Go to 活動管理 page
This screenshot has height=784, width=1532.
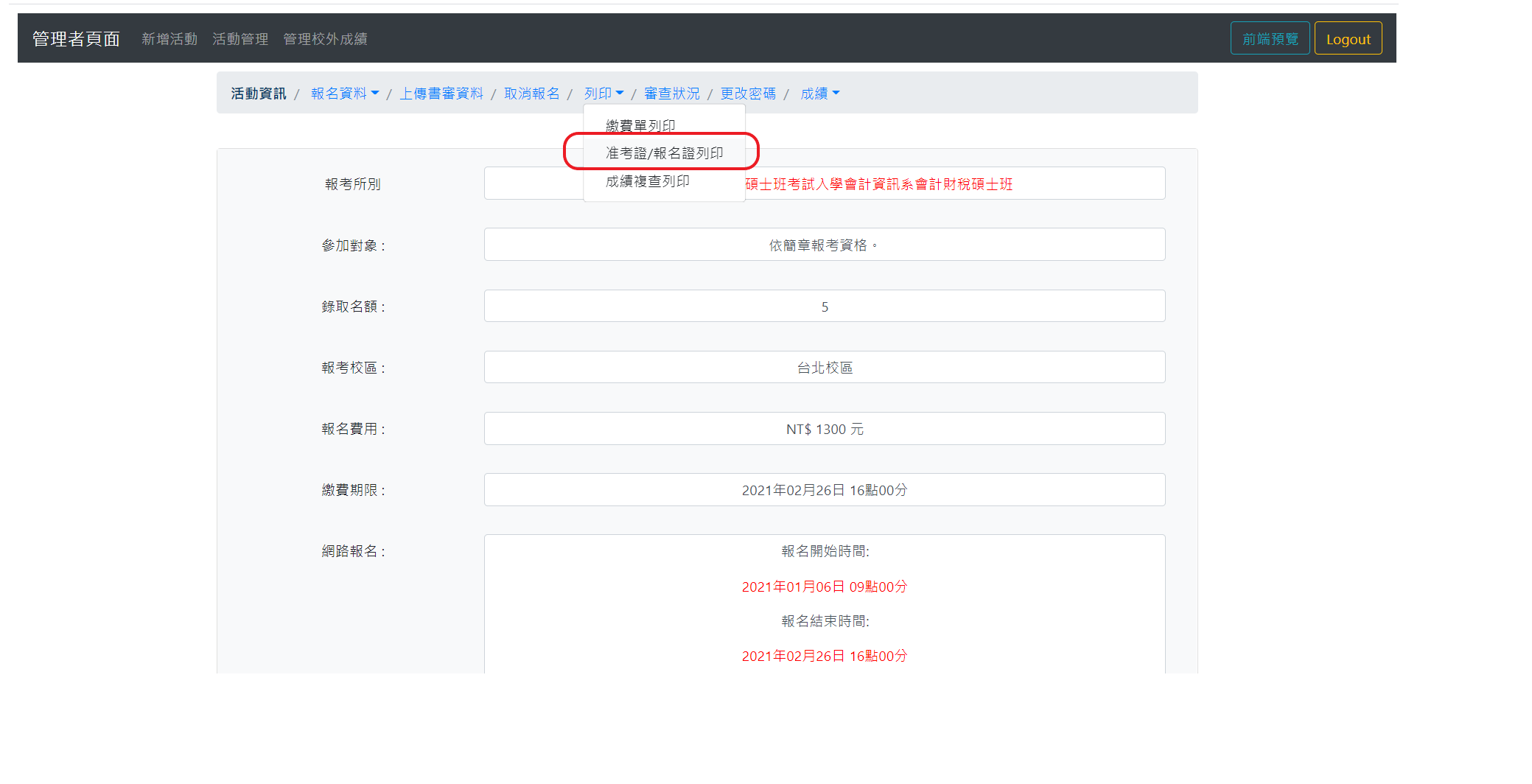(240, 39)
